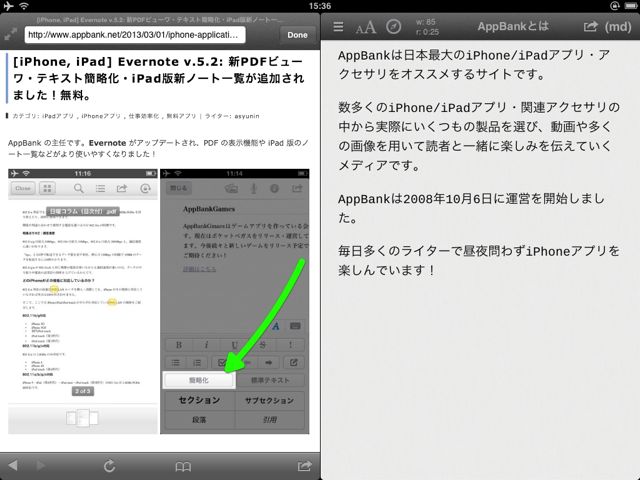Open writer asyunin link

[x=247, y=116]
